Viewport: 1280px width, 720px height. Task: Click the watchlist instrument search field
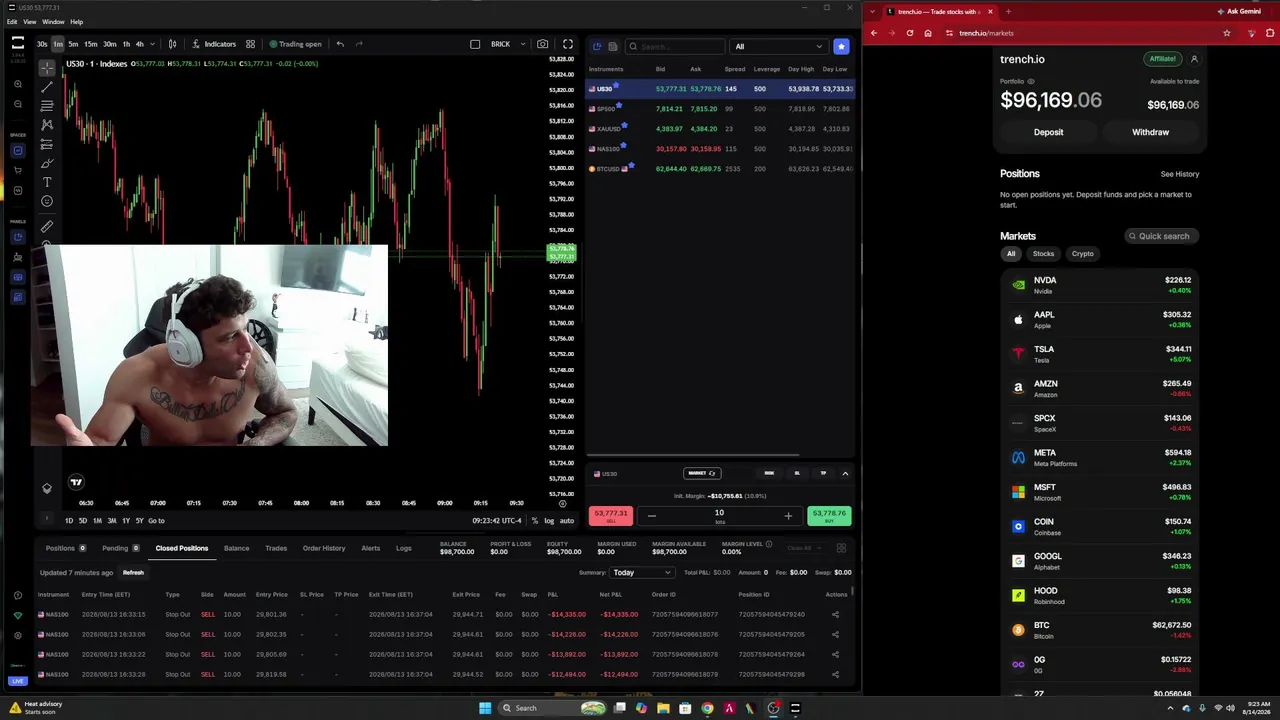click(x=675, y=46)
